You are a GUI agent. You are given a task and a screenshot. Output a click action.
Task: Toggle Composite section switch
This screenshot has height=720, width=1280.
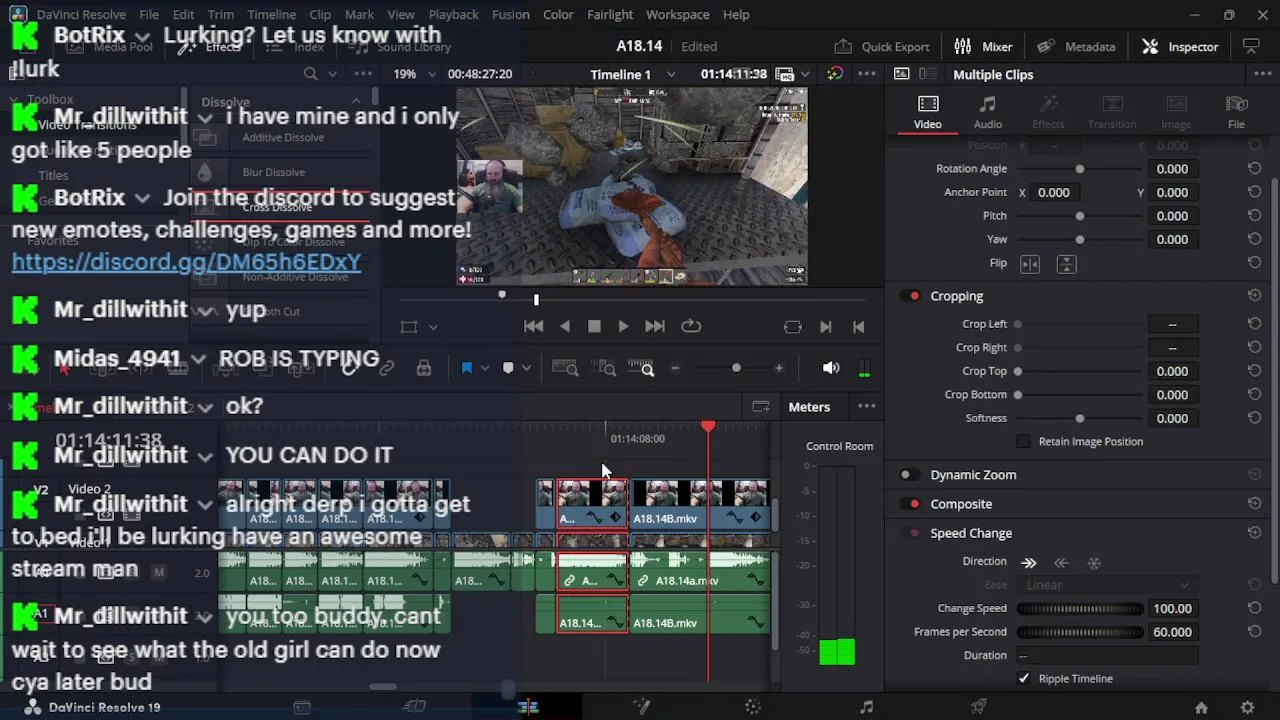coord(911,504)
